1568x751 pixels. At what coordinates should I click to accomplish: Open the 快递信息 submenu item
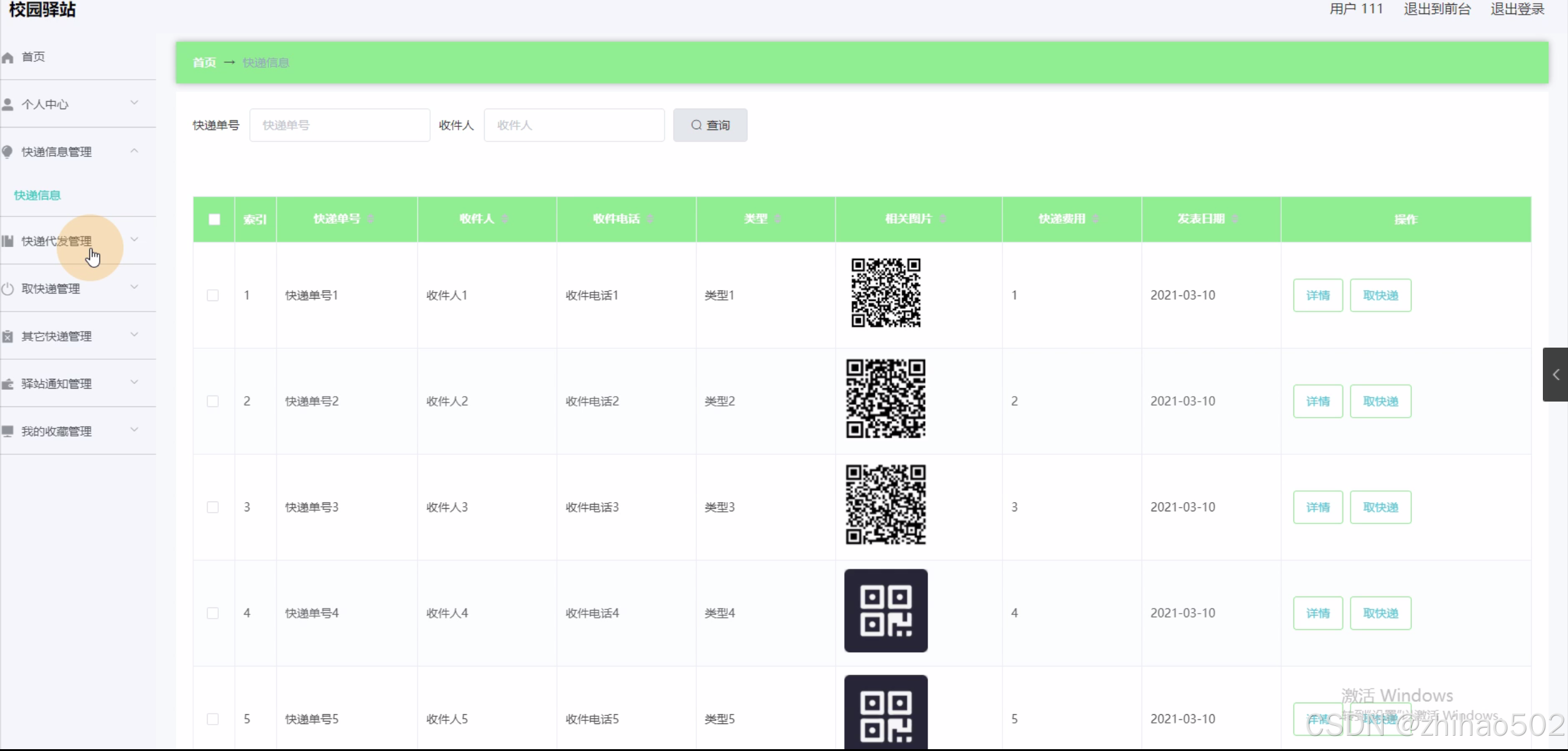click(x=37, y=196)
